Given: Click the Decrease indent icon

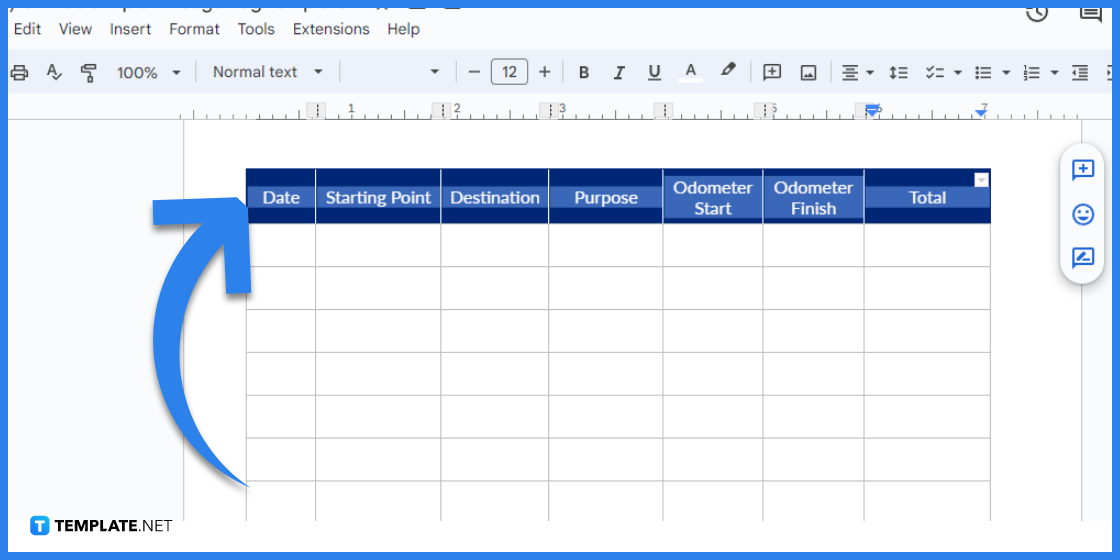Looking at the screenshot, I should tap(1080, 72).
